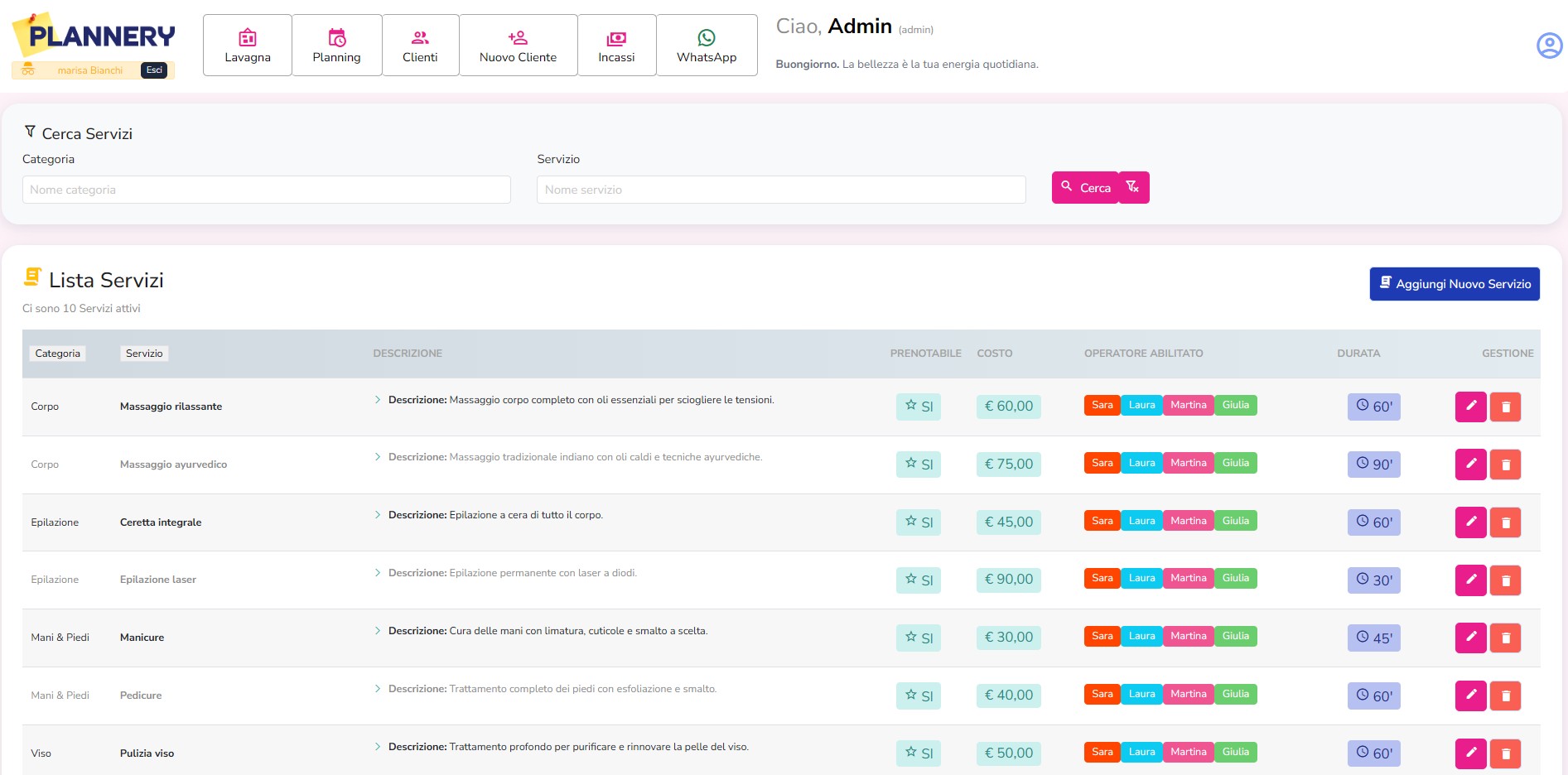Sort by the Servizio column header

tap(144, 354)
